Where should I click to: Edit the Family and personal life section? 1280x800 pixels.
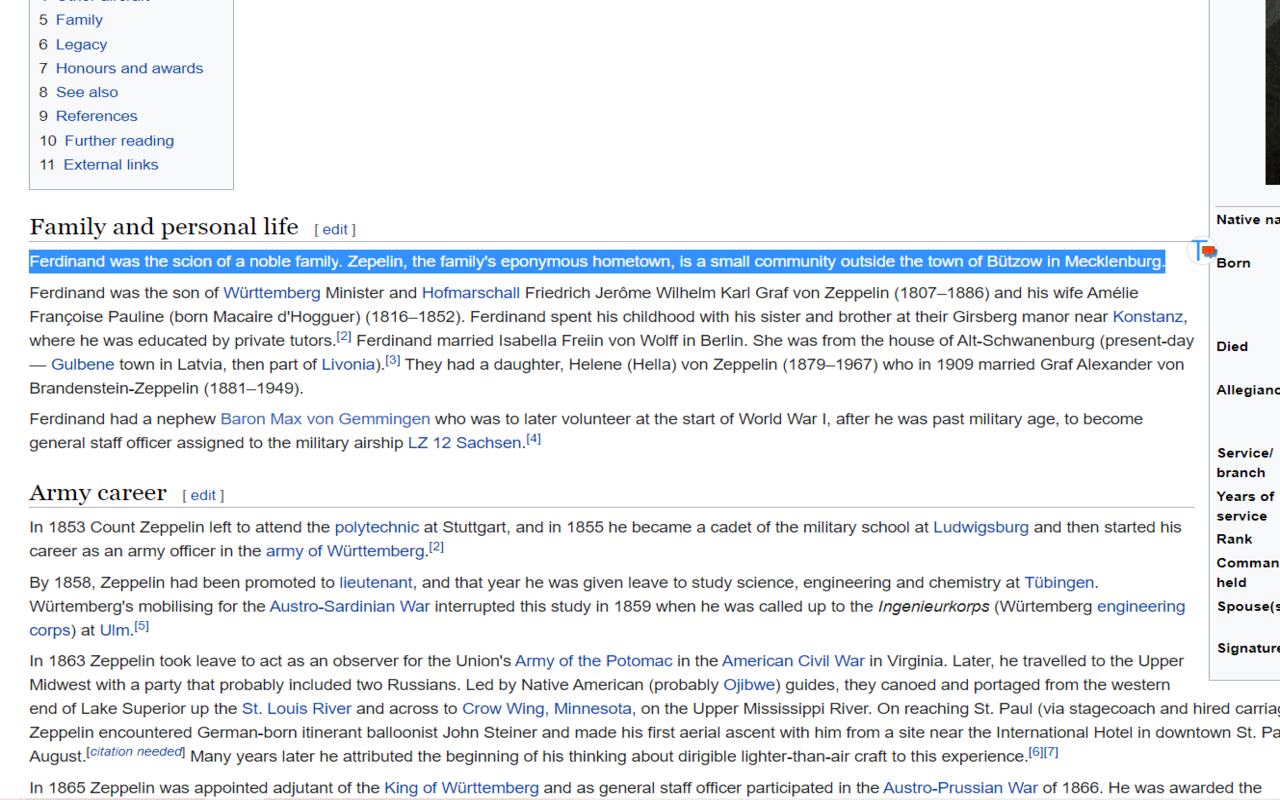(x=335, y=230)
